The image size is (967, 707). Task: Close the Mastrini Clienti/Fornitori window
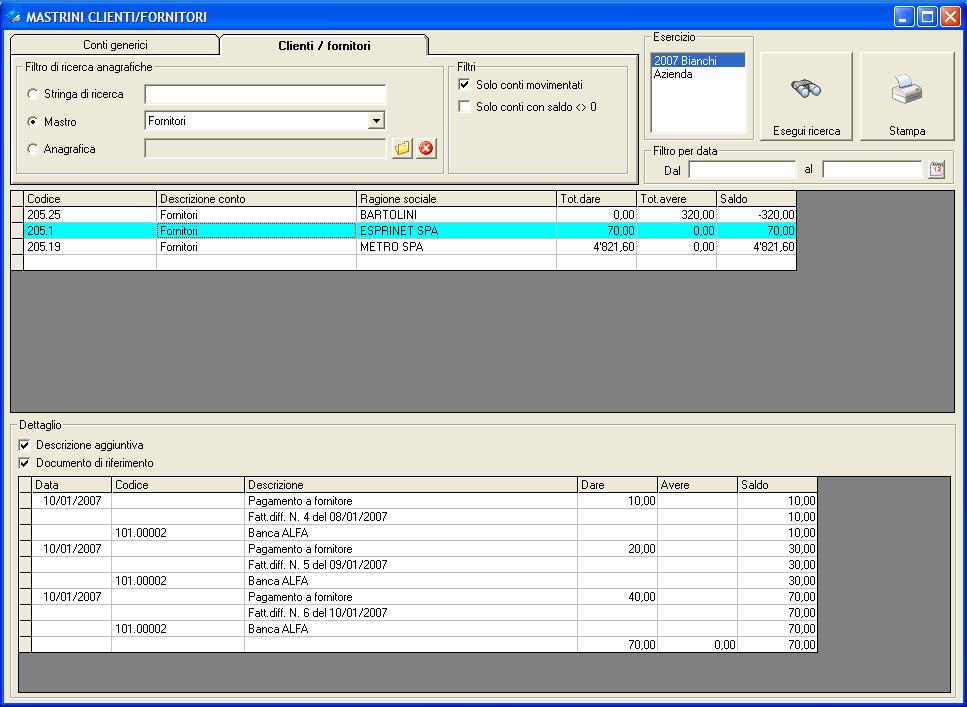[950, 17]
